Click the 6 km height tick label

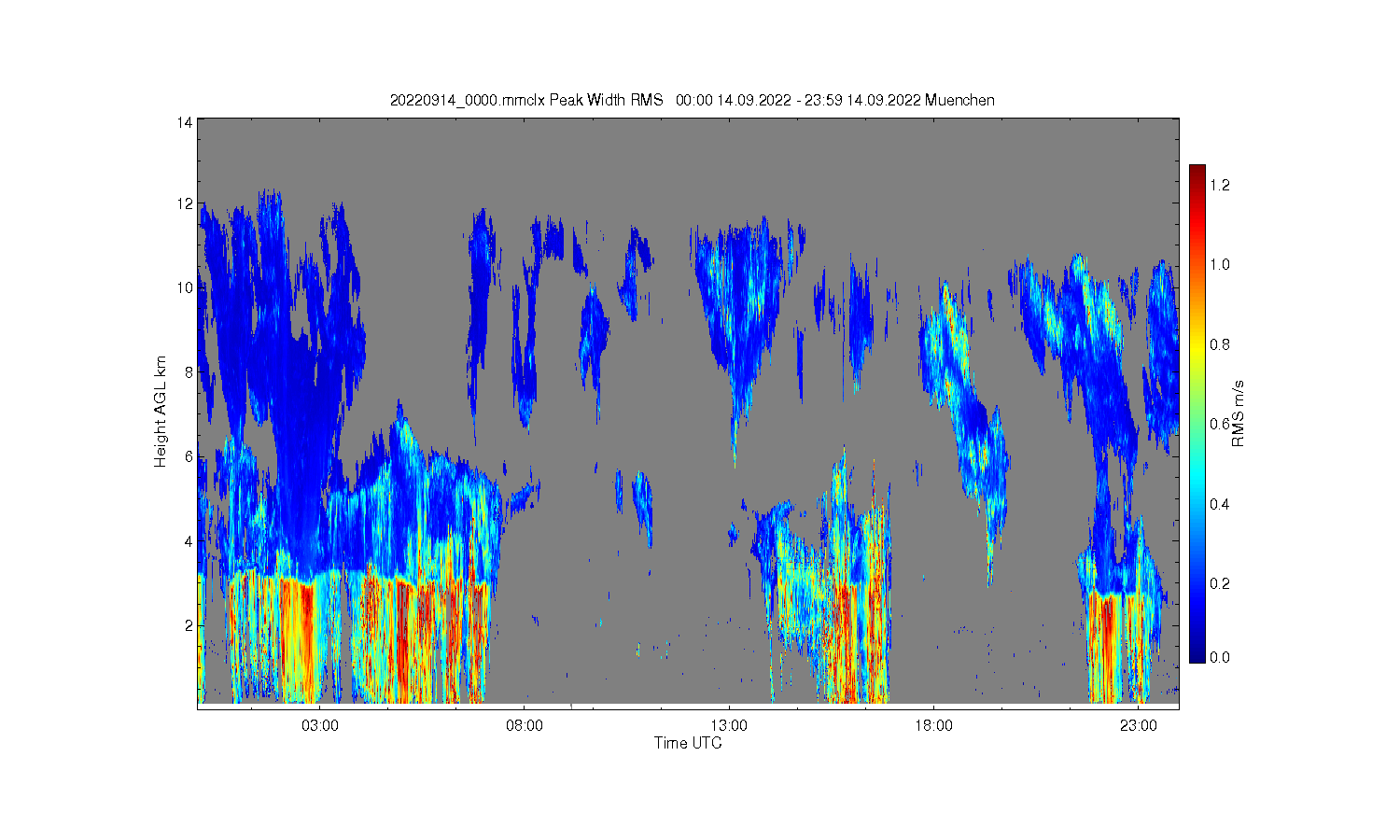[x=189, y=456]
